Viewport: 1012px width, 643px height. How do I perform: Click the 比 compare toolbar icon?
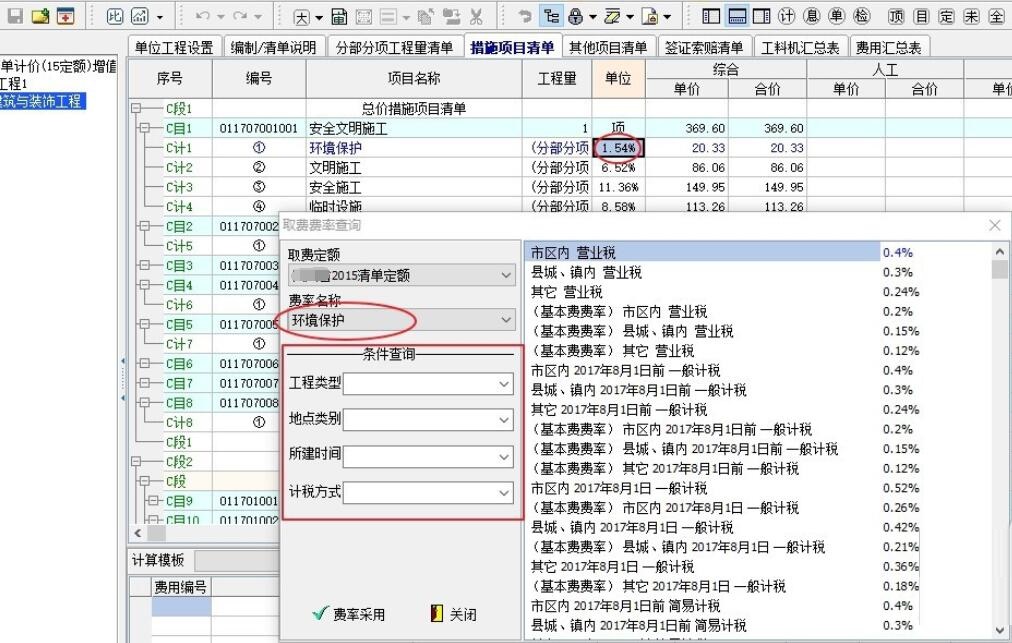coord(115,16)
